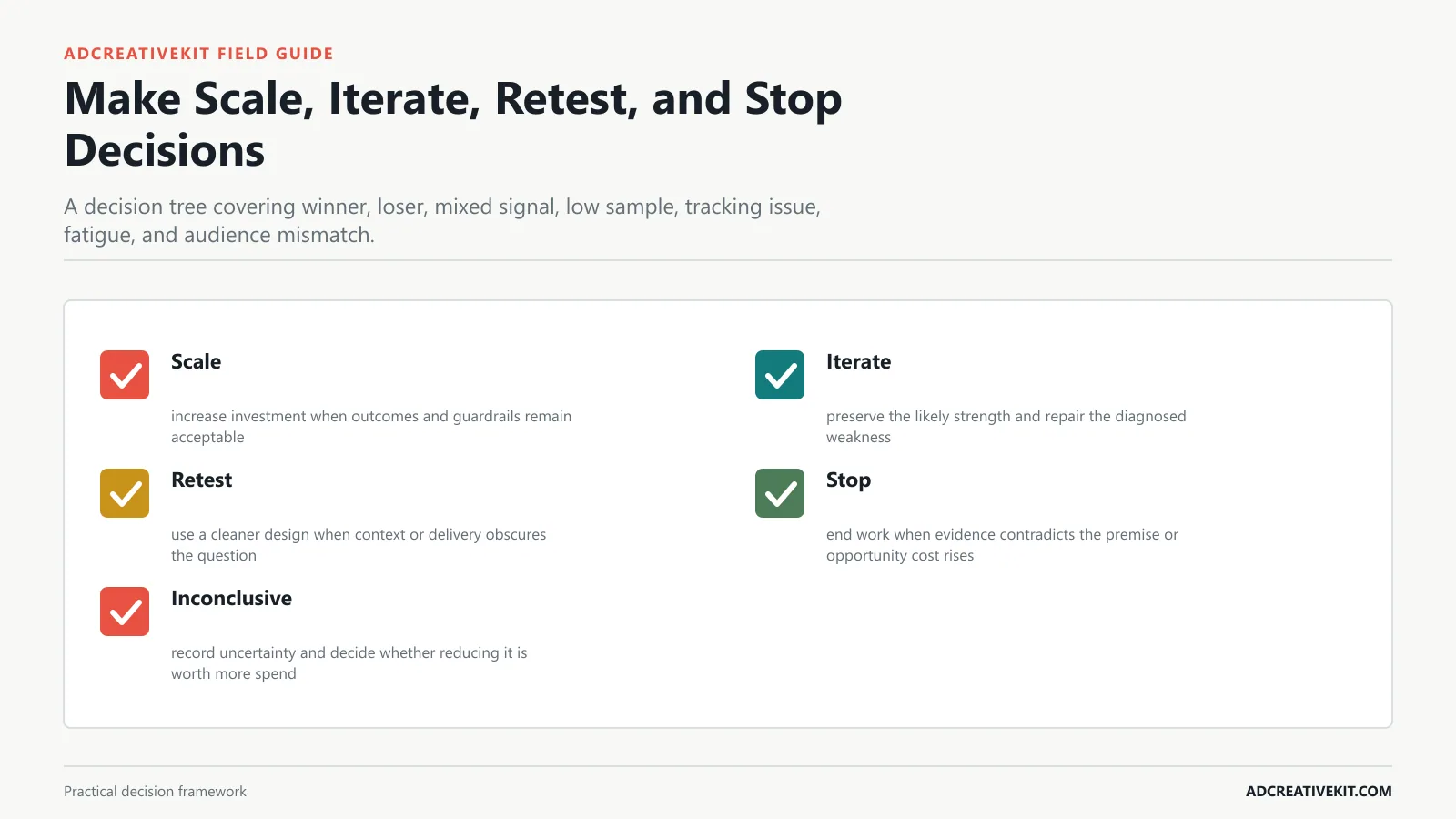Click the red checkmark icon beside Scale
Screen dimensions: 1456x819
click(125, 375)
